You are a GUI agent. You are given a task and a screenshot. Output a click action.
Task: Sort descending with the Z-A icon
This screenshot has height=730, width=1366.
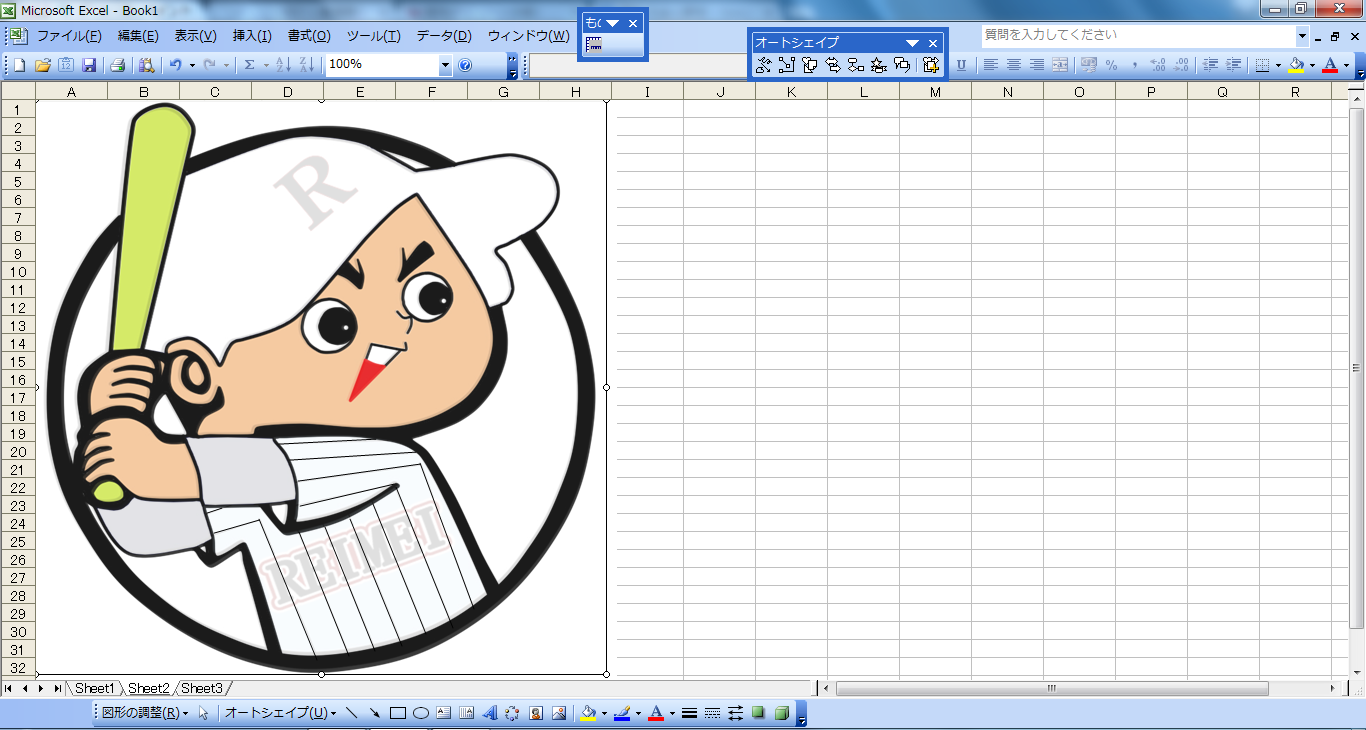click(306, 65)
